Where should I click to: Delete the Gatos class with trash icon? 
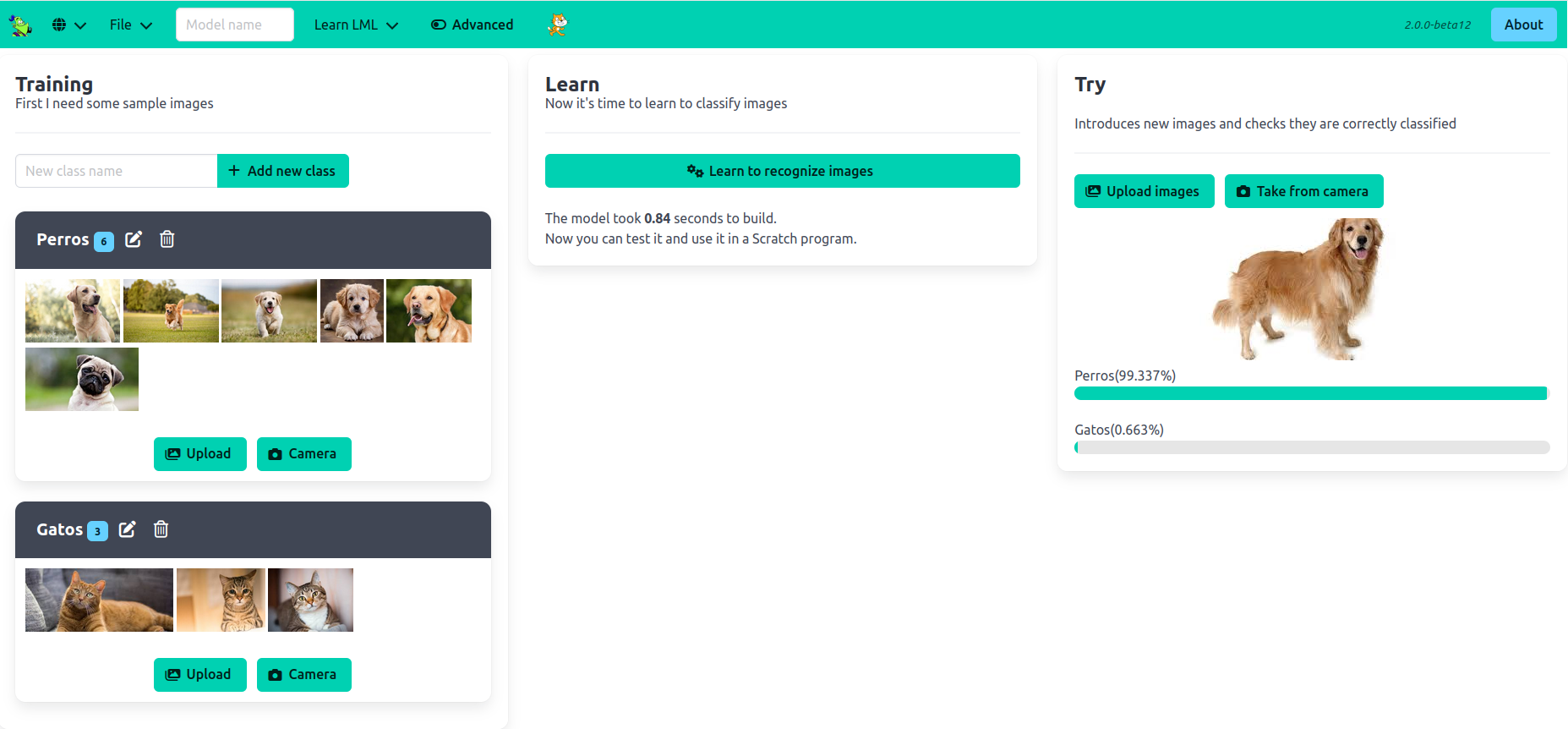161,529
